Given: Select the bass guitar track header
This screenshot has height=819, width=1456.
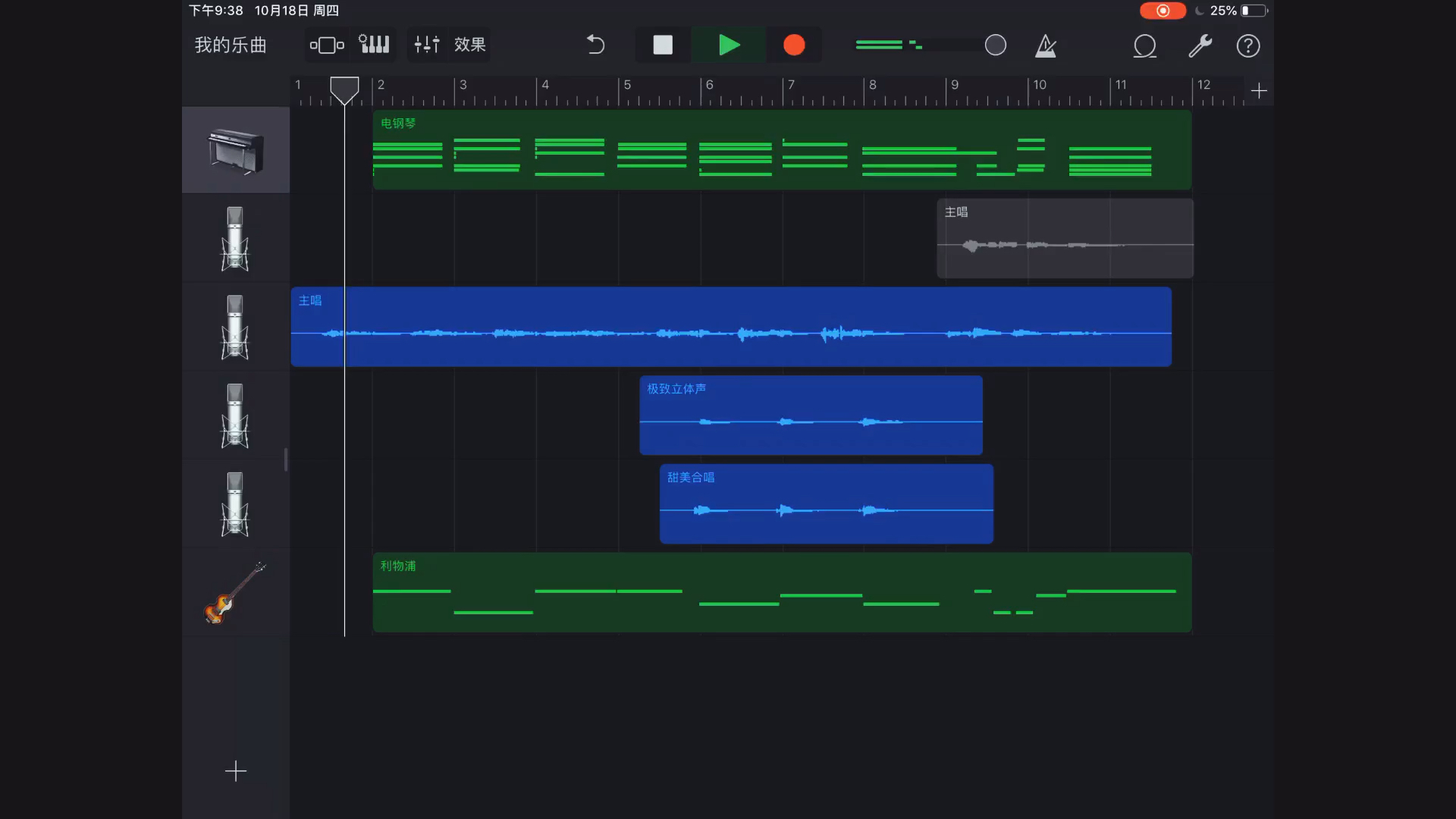Looking at the screenshot, I should 236,593.
